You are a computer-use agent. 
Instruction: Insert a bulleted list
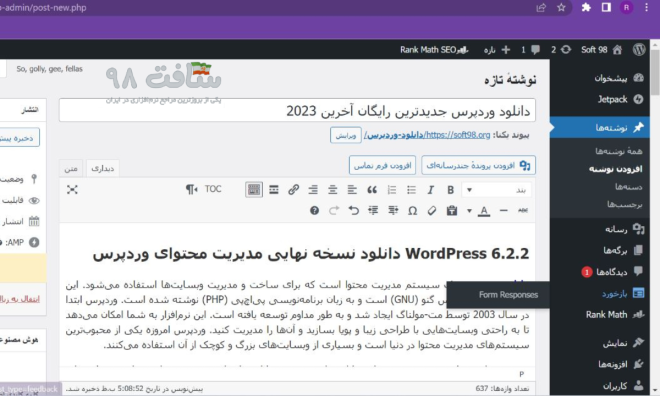(411, 190)
